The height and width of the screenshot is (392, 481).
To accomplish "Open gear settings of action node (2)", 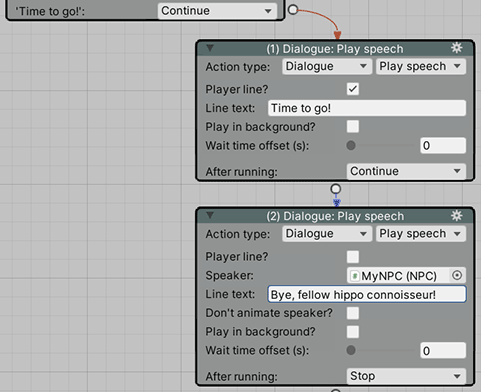I will [x=456, y=216].
